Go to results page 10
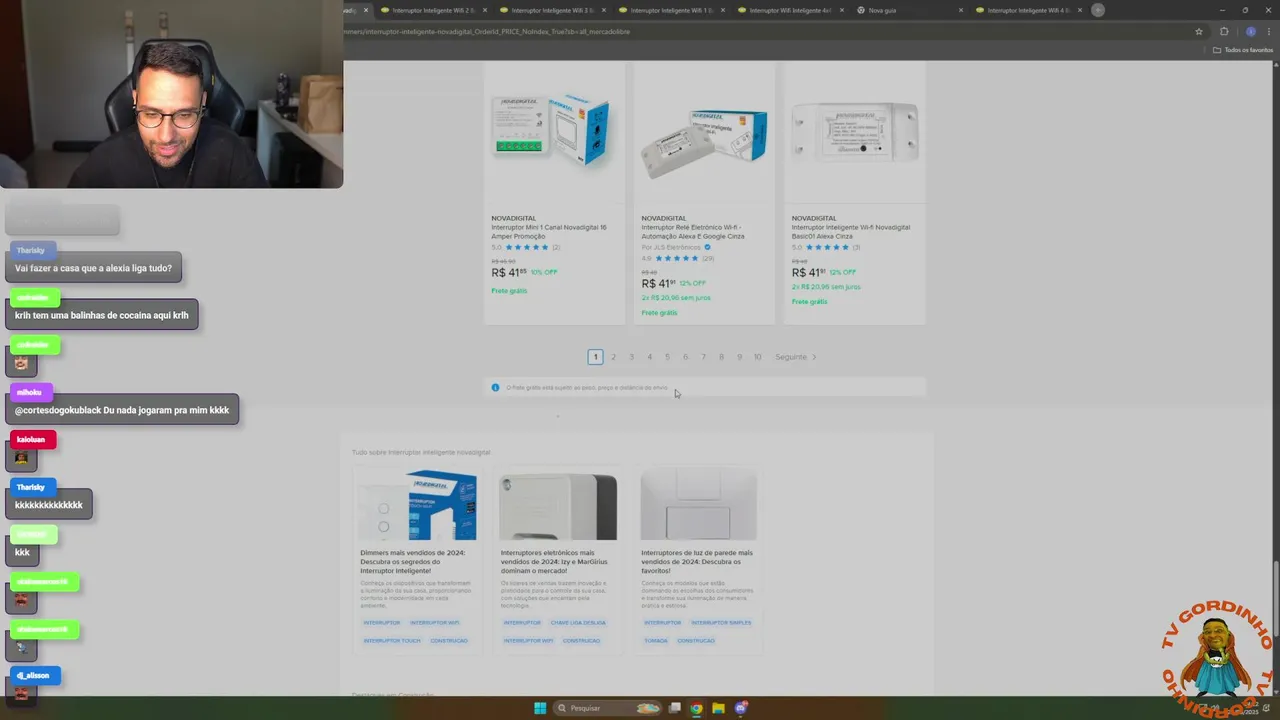 [757, 357]
